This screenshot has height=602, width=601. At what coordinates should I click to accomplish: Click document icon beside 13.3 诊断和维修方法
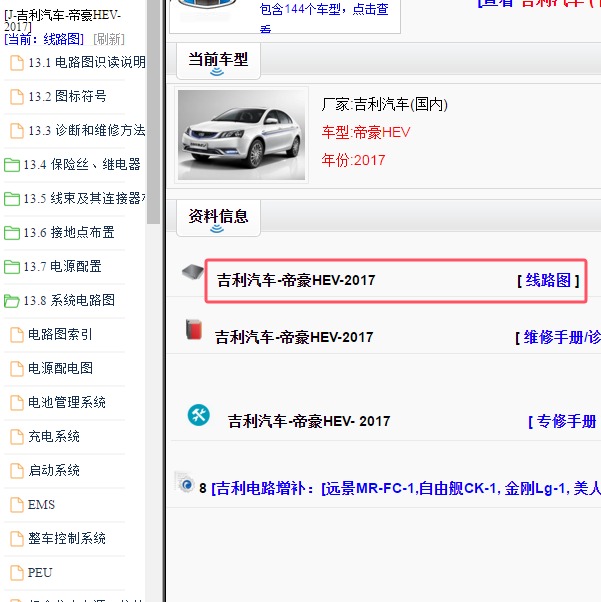coord(17,131)
